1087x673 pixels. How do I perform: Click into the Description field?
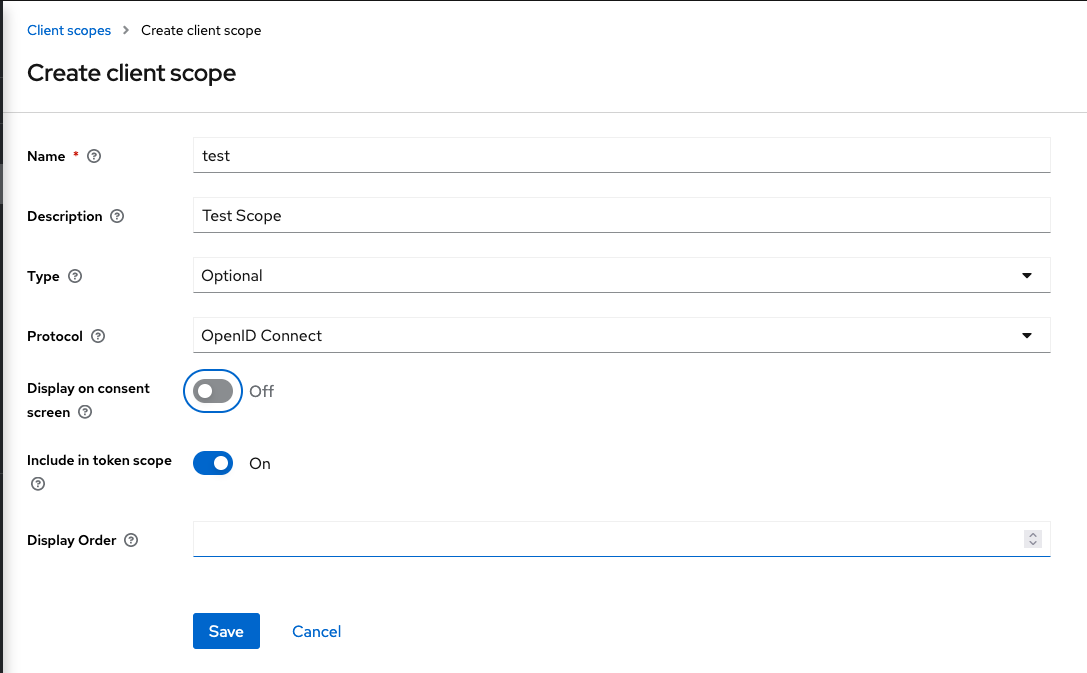pyautogui.click(x=620, y=216)
